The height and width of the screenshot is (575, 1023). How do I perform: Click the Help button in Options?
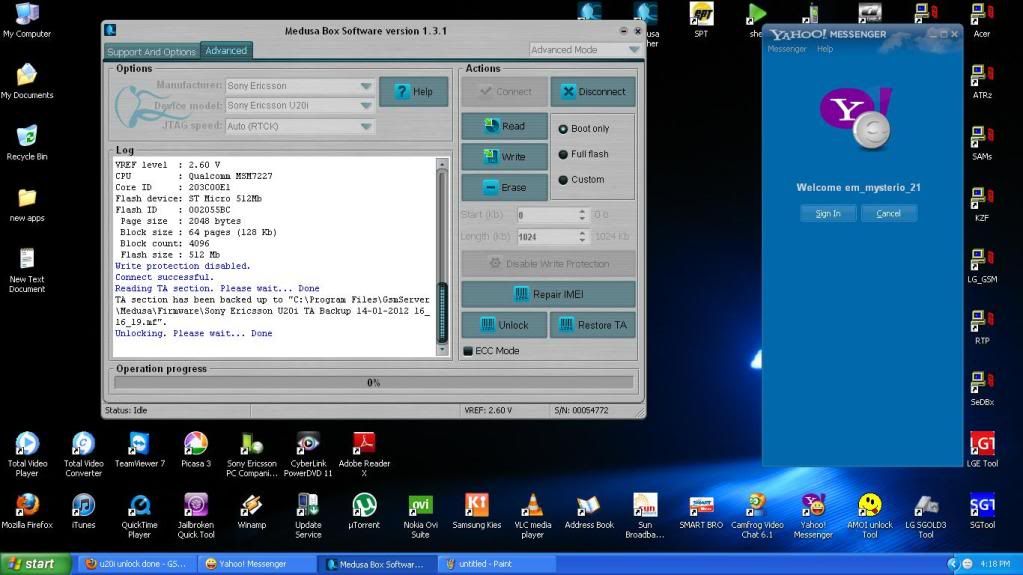414,91
